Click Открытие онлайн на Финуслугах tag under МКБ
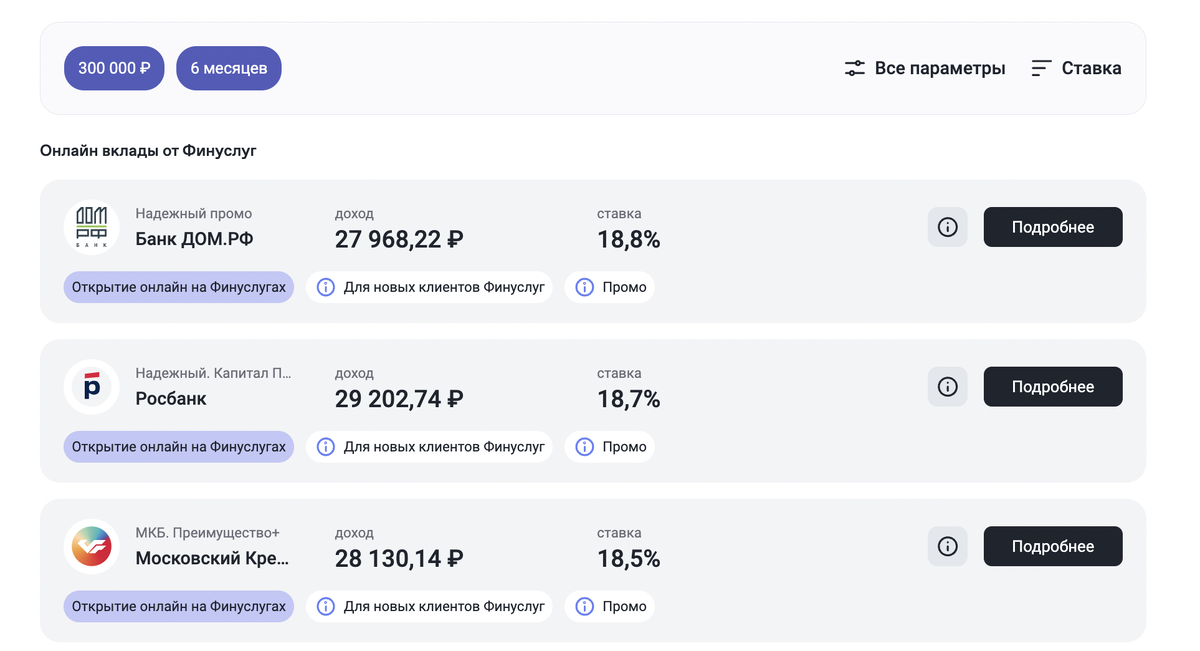Image resolution: width=1200 pixels, height=651 pixels. tap(179, 606)
